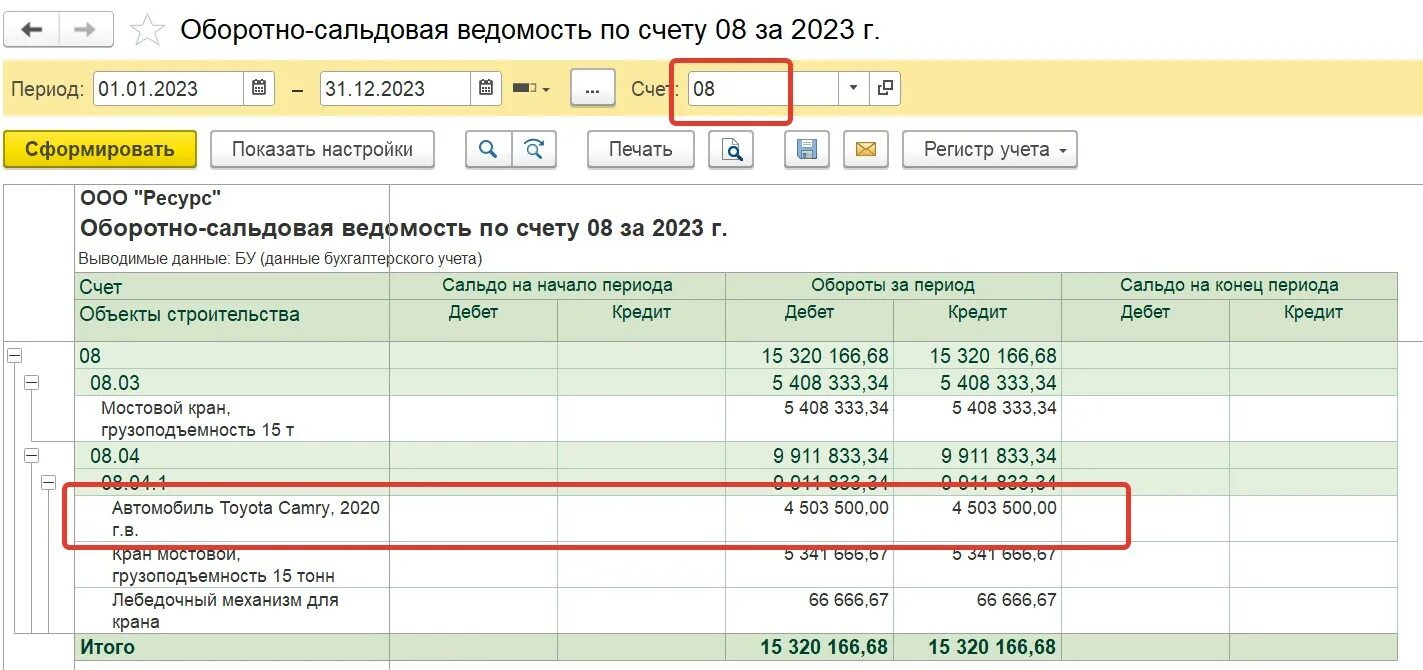Open the Счет account selection dropdown
This screenshot has height=670, width=1423.
[852, 88]
